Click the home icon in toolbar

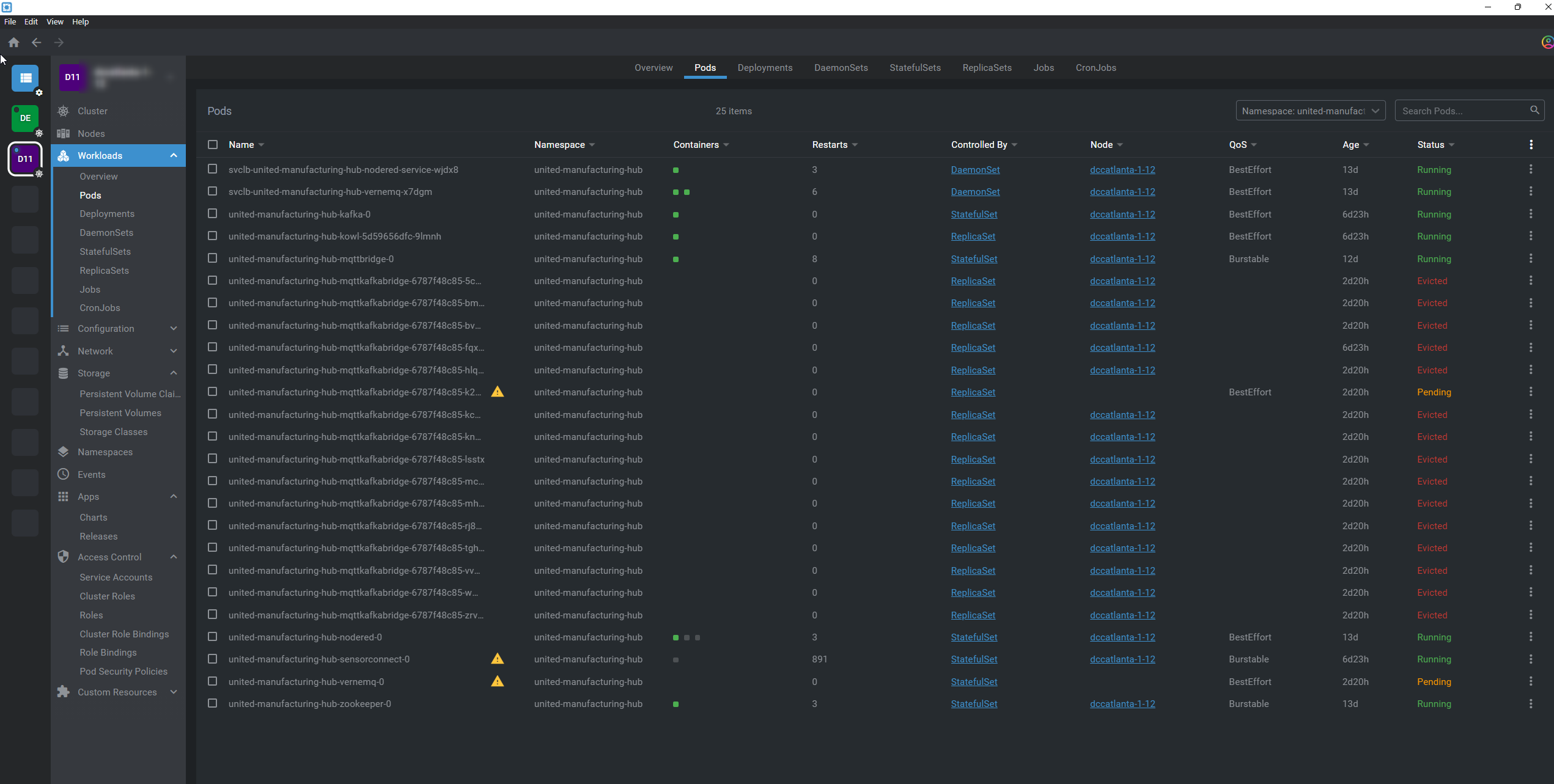pos(13,42)
